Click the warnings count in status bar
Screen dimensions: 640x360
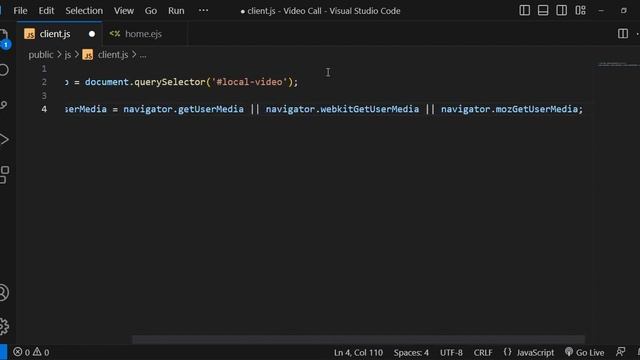coord(41,352)
